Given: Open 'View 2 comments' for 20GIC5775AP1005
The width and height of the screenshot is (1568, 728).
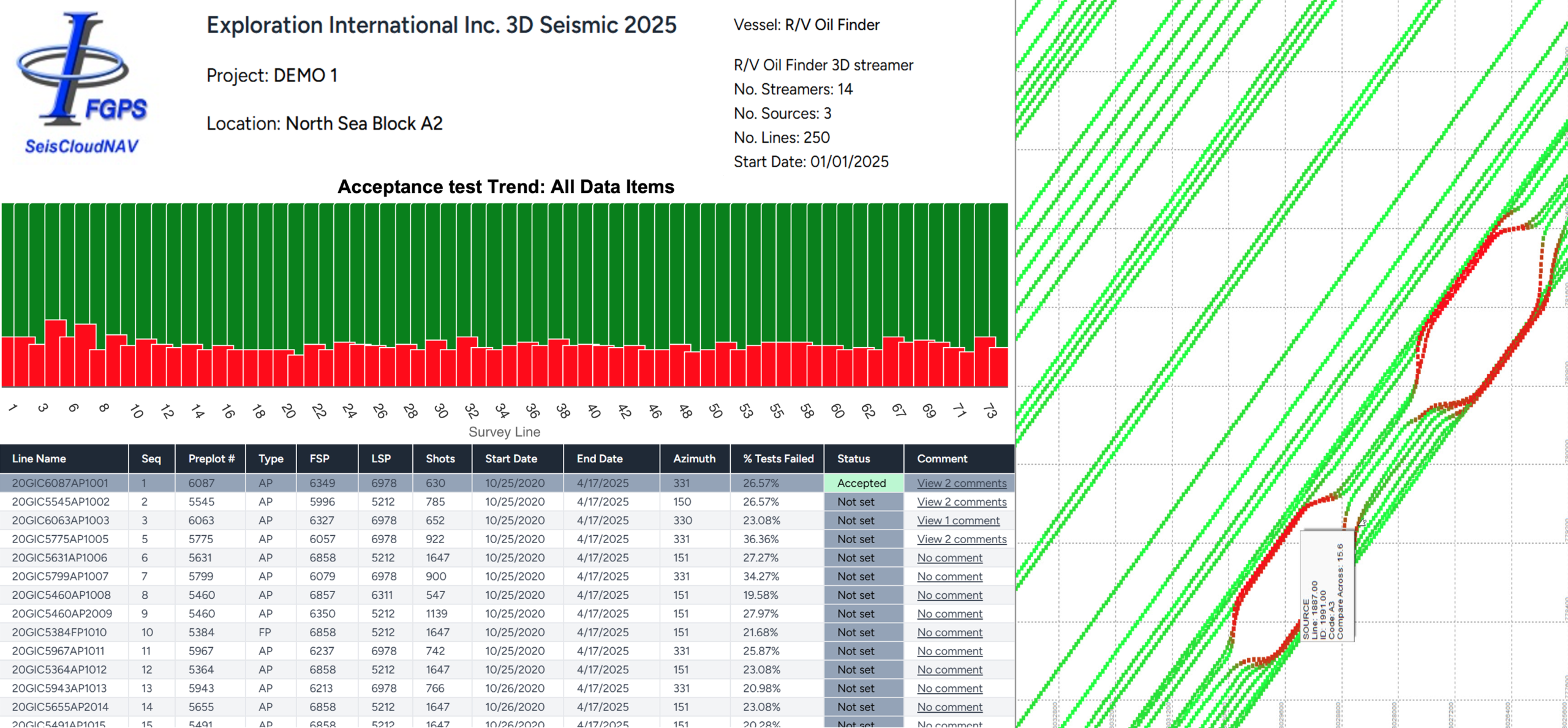Looking at the screenshot, I should tap(961, 539).
